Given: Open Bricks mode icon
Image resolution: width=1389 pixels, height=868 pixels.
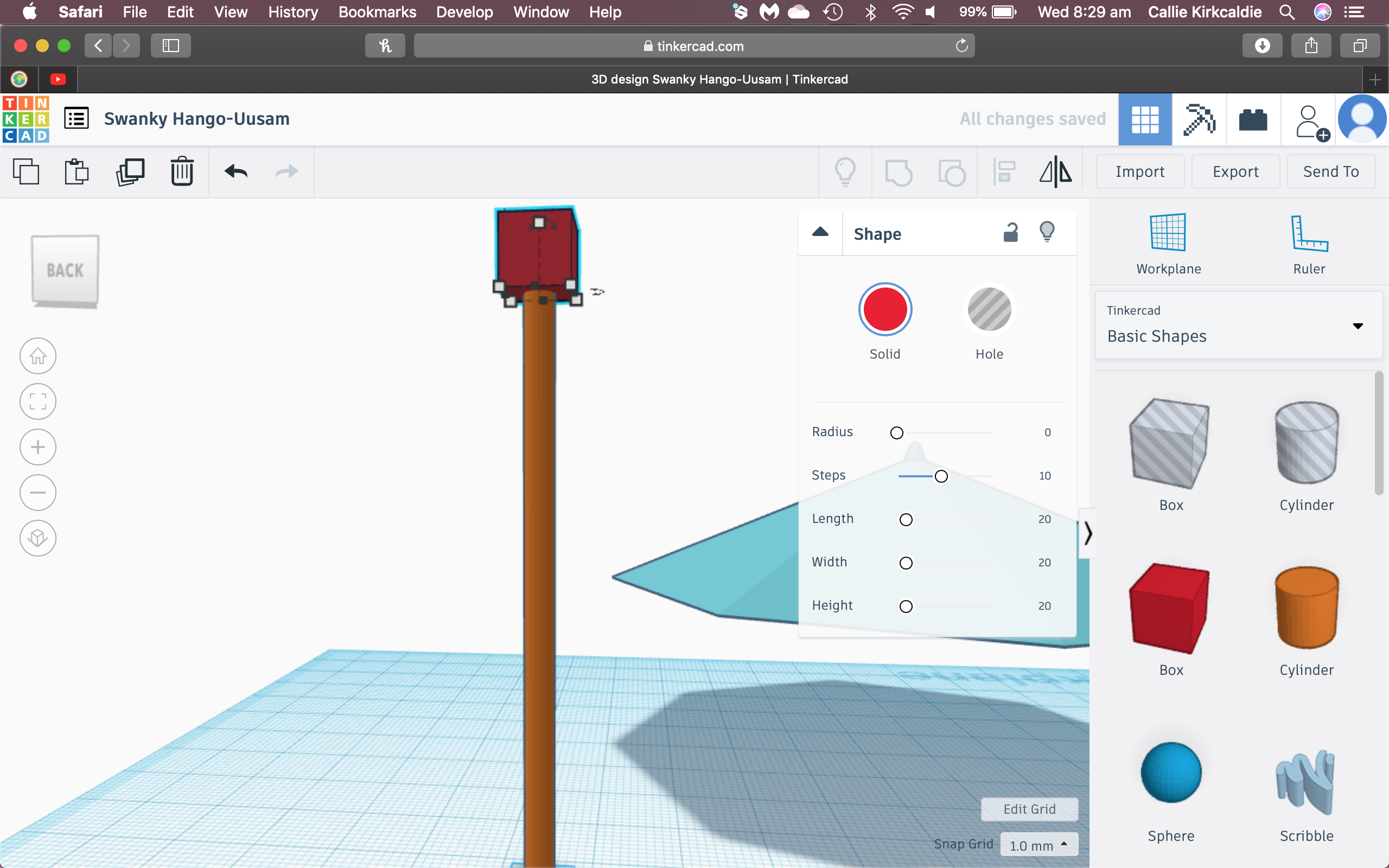Looking at the screenshot, I should pyautogui.click(x=1253, y=119).
